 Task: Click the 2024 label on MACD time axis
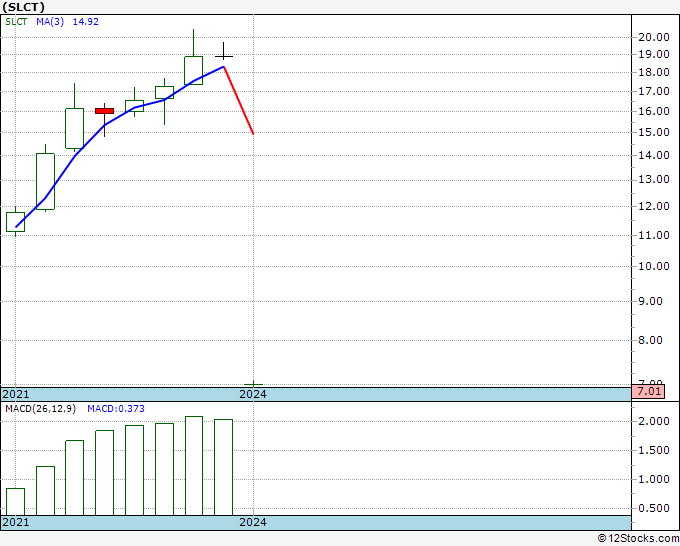[x=253, y=522]
